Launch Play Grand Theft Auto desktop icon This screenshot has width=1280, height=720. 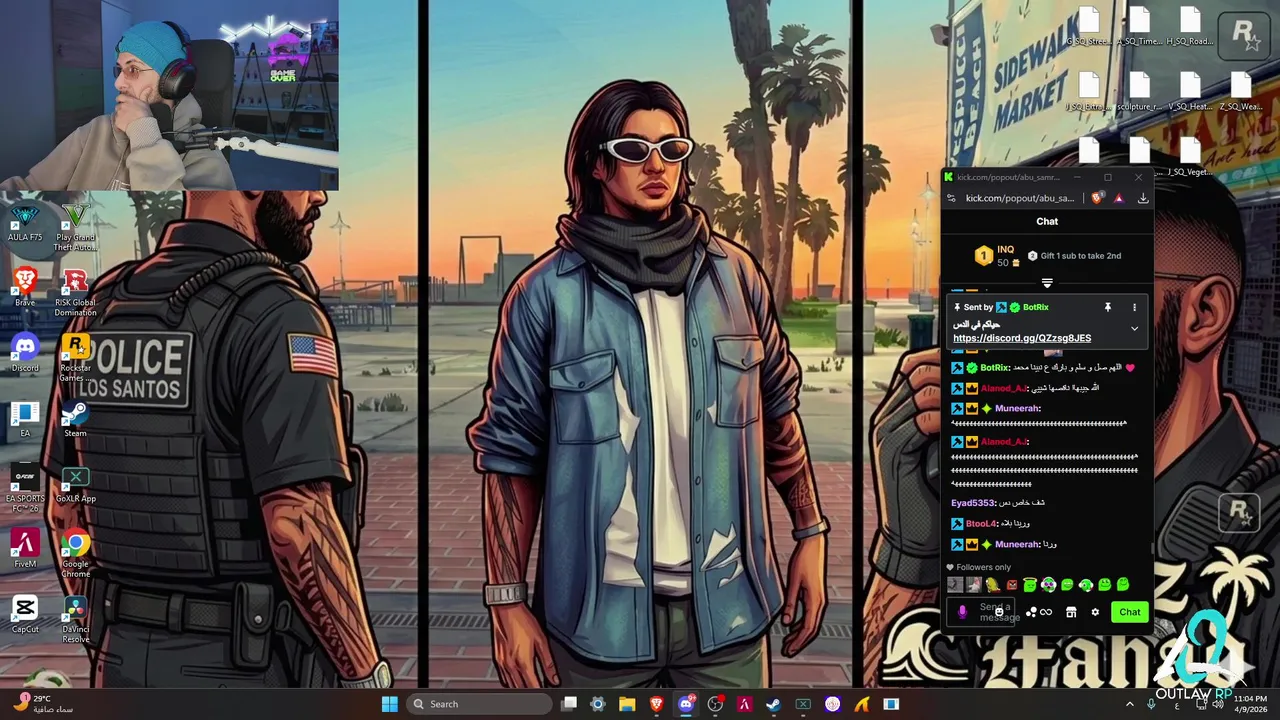[76, 226]
